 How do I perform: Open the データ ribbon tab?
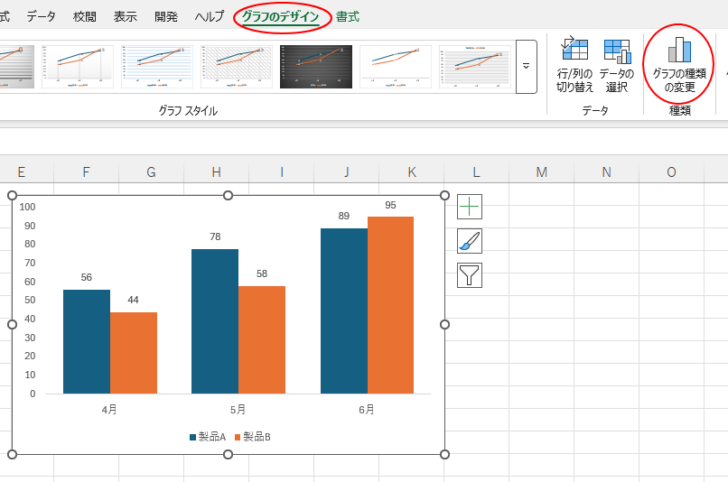(41, 17)
